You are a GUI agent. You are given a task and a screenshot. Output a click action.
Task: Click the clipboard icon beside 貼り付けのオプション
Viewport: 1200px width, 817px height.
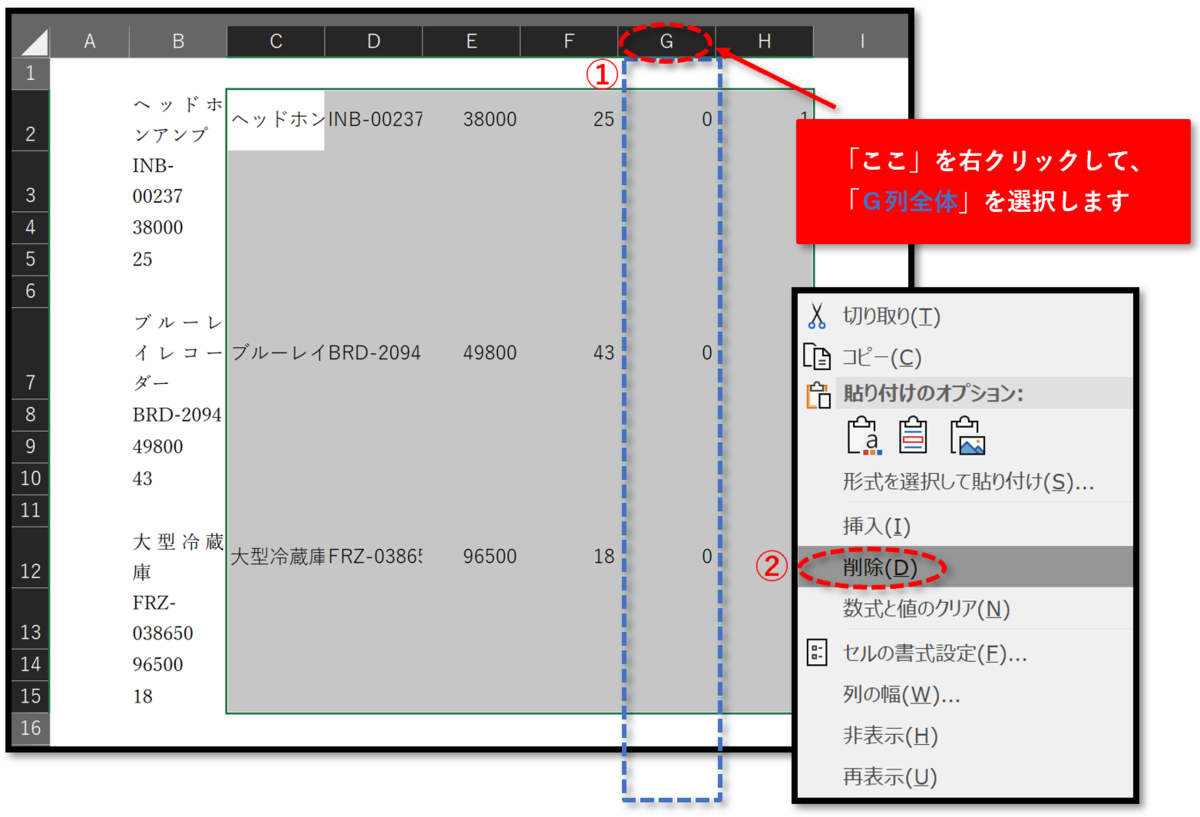click(818, 392)
